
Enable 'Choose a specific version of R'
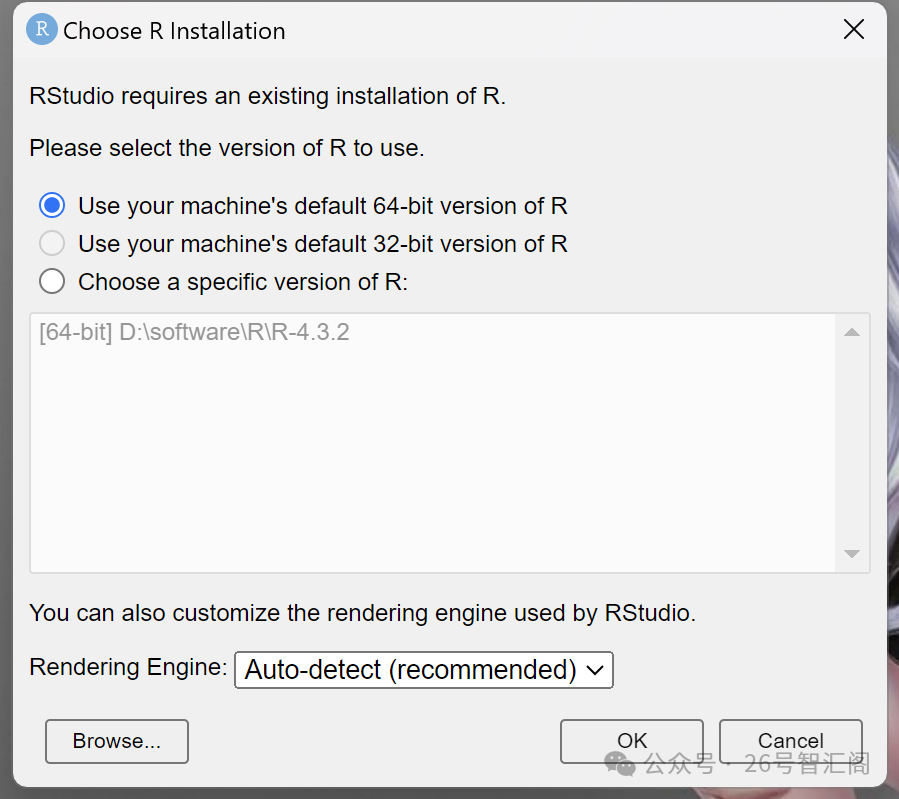52,282
